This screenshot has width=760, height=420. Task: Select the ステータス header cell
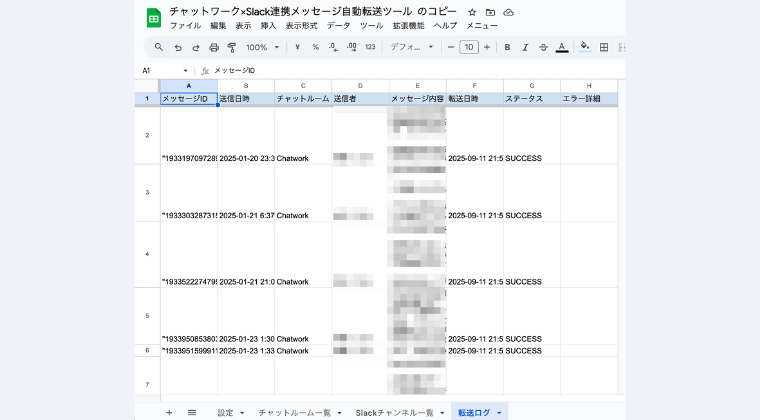pos(532,99)
